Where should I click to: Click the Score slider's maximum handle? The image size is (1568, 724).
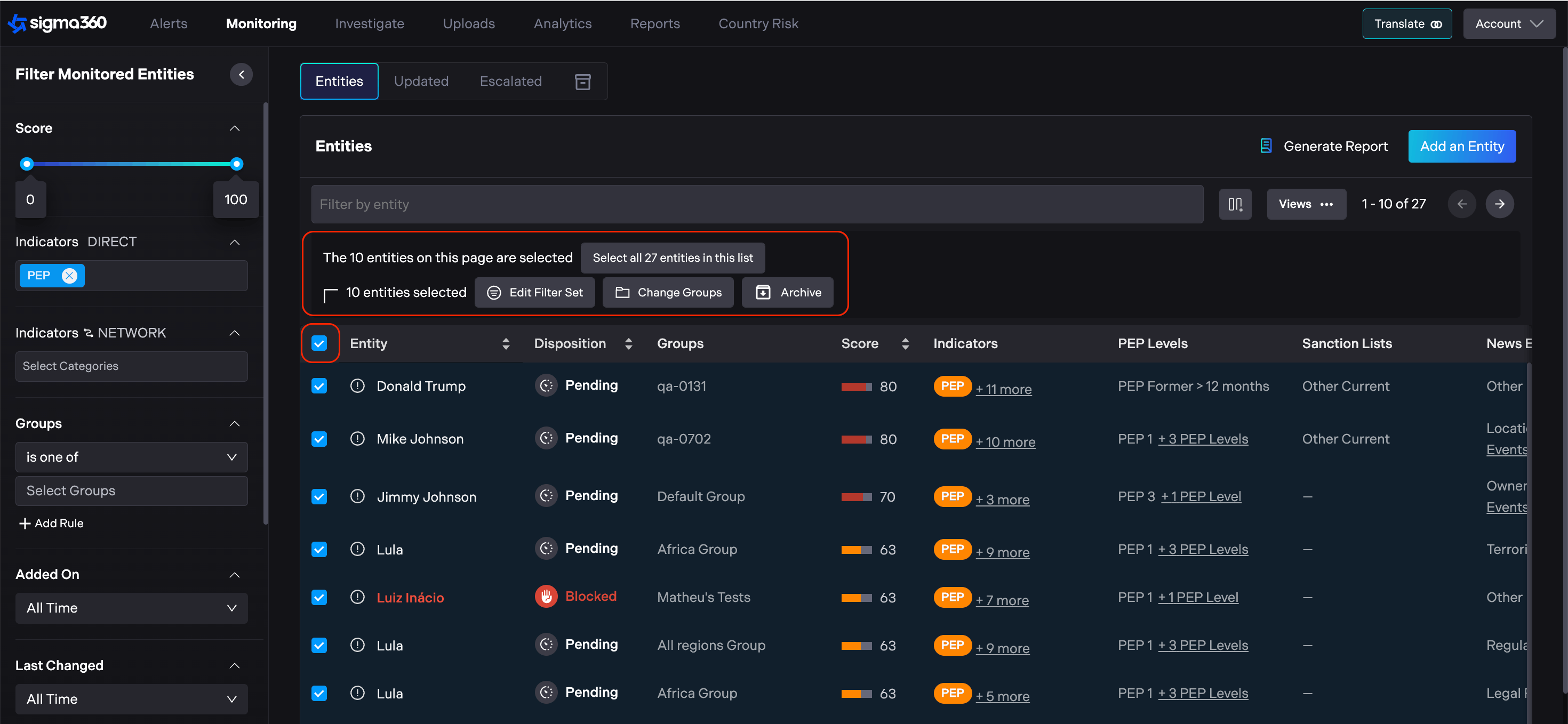(x=237, y=164)
